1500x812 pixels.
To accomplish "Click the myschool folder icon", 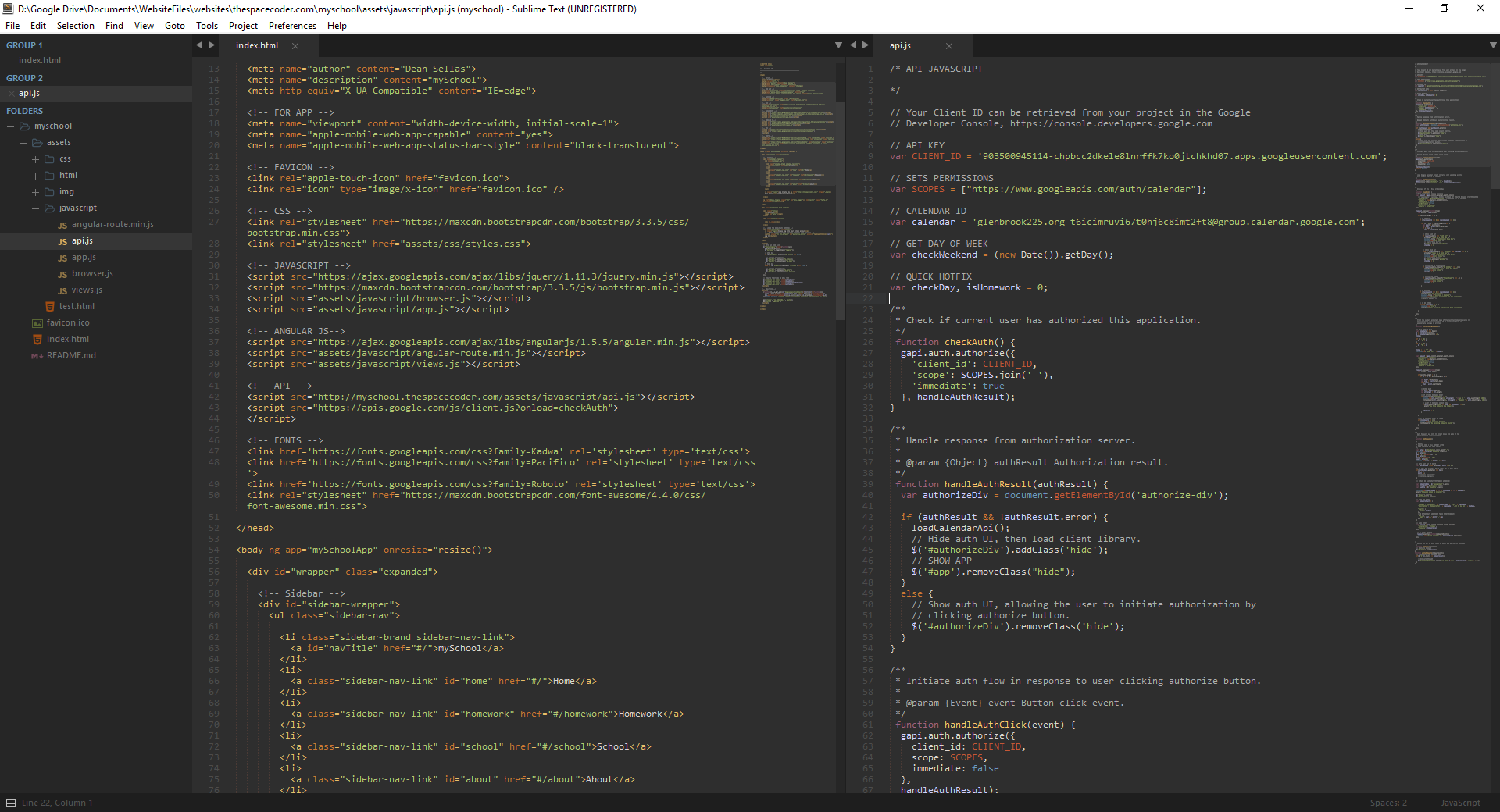I will (x=25, y=126).
